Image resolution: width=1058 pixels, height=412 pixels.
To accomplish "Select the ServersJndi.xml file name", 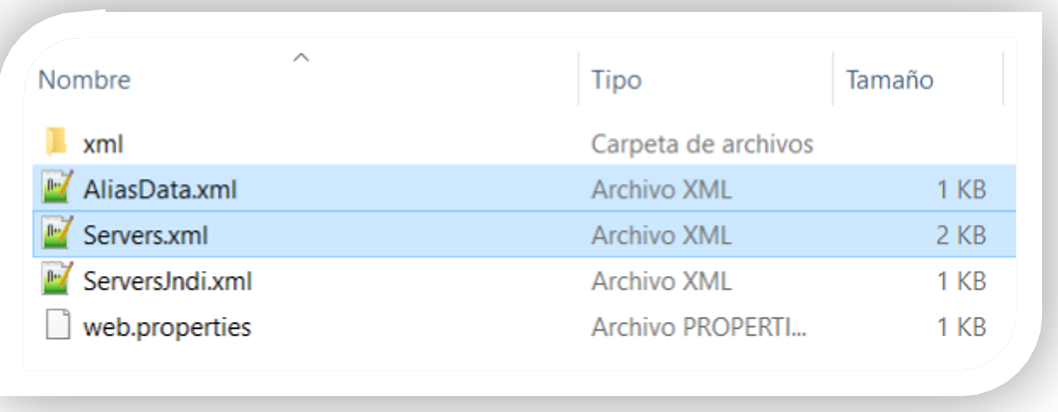I will tap(167, 281).
